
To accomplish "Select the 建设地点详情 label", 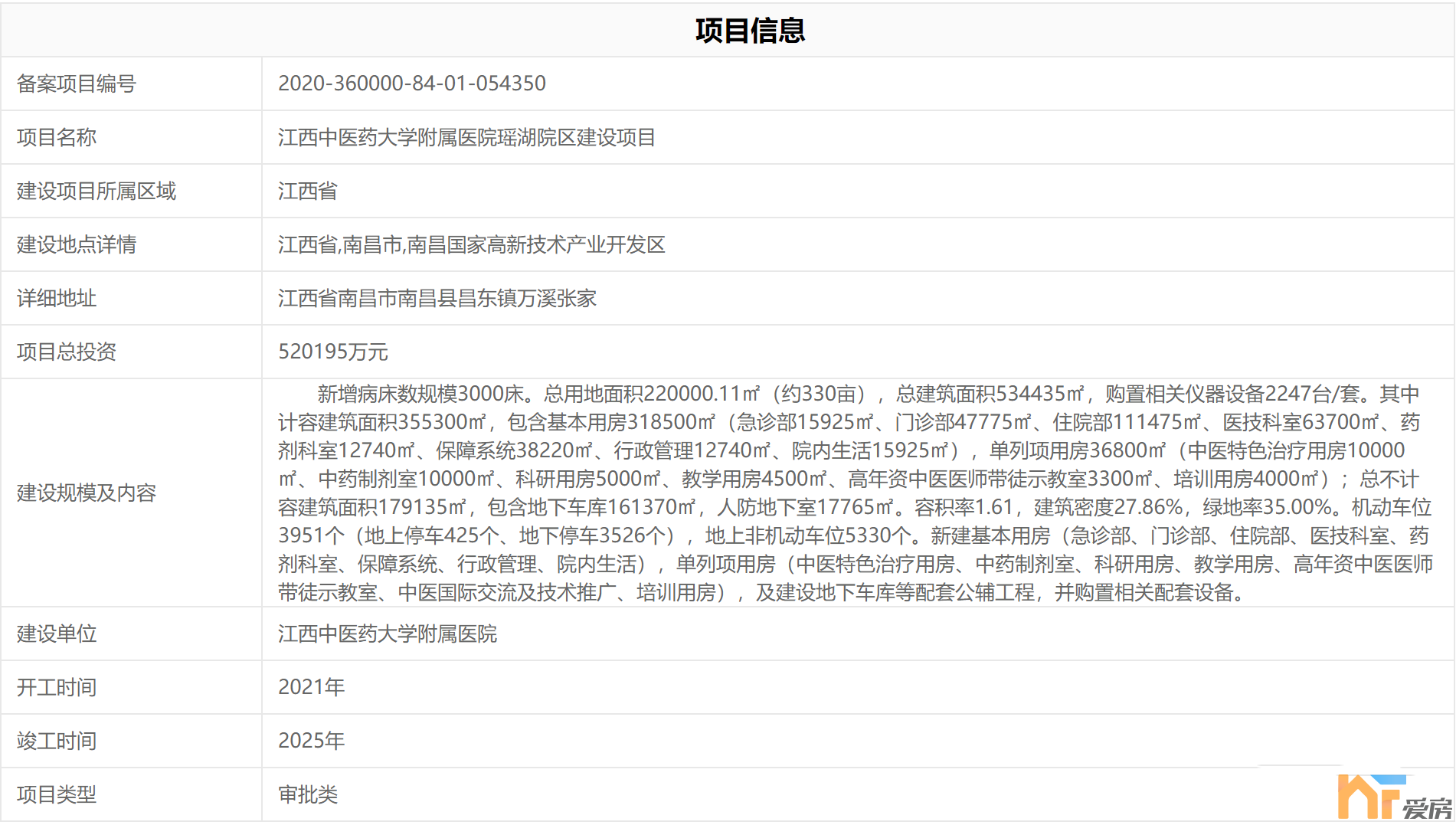I will coord(77,244).
